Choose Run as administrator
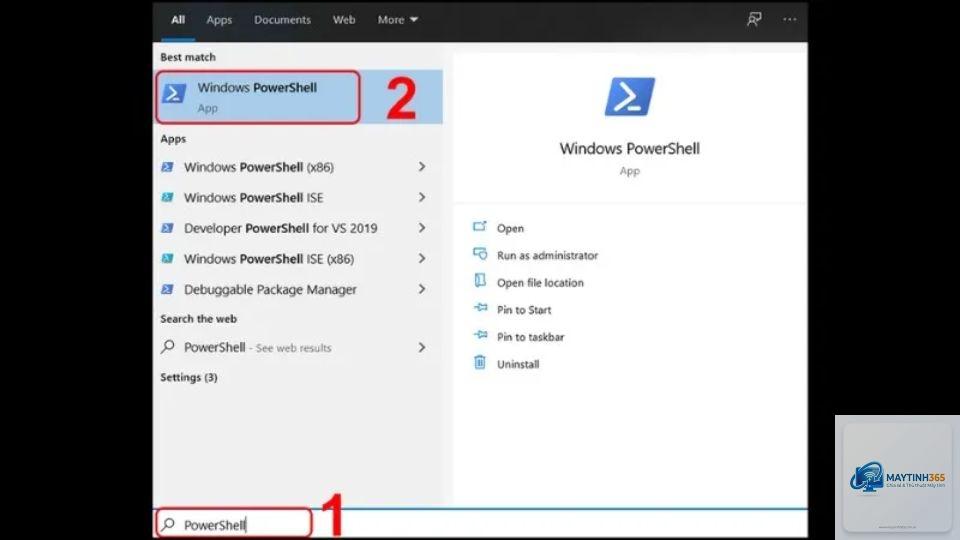 [x=547, y=255]
